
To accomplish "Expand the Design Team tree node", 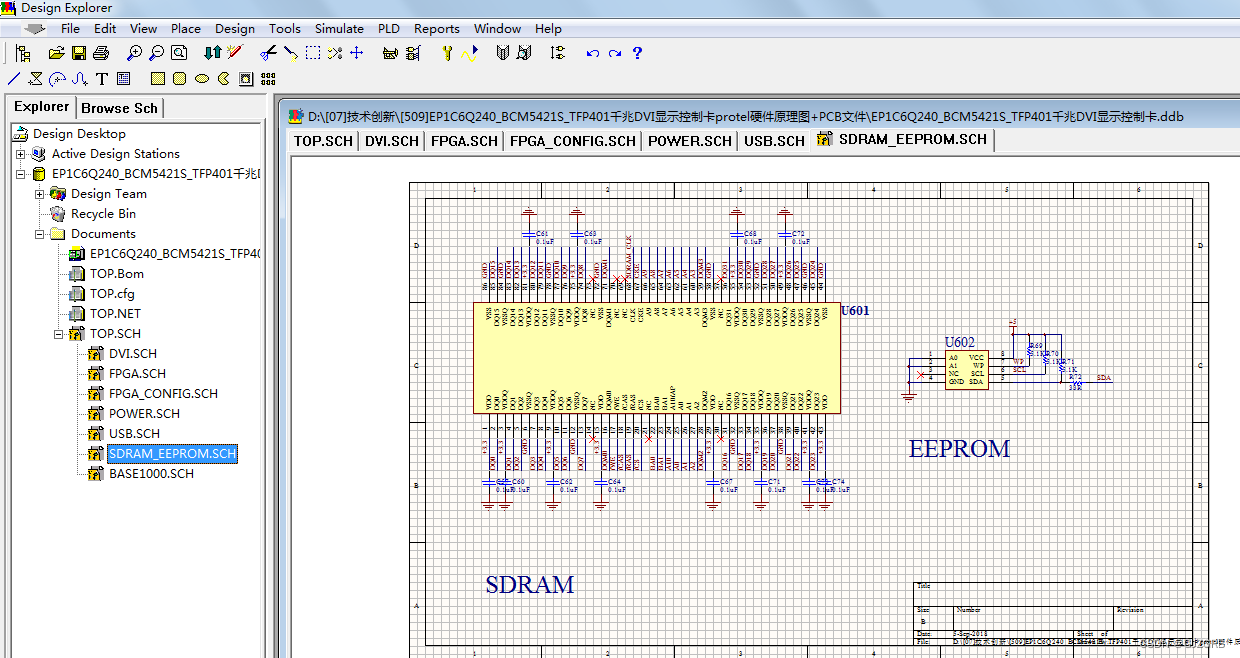I will click(x=37, y=193).
